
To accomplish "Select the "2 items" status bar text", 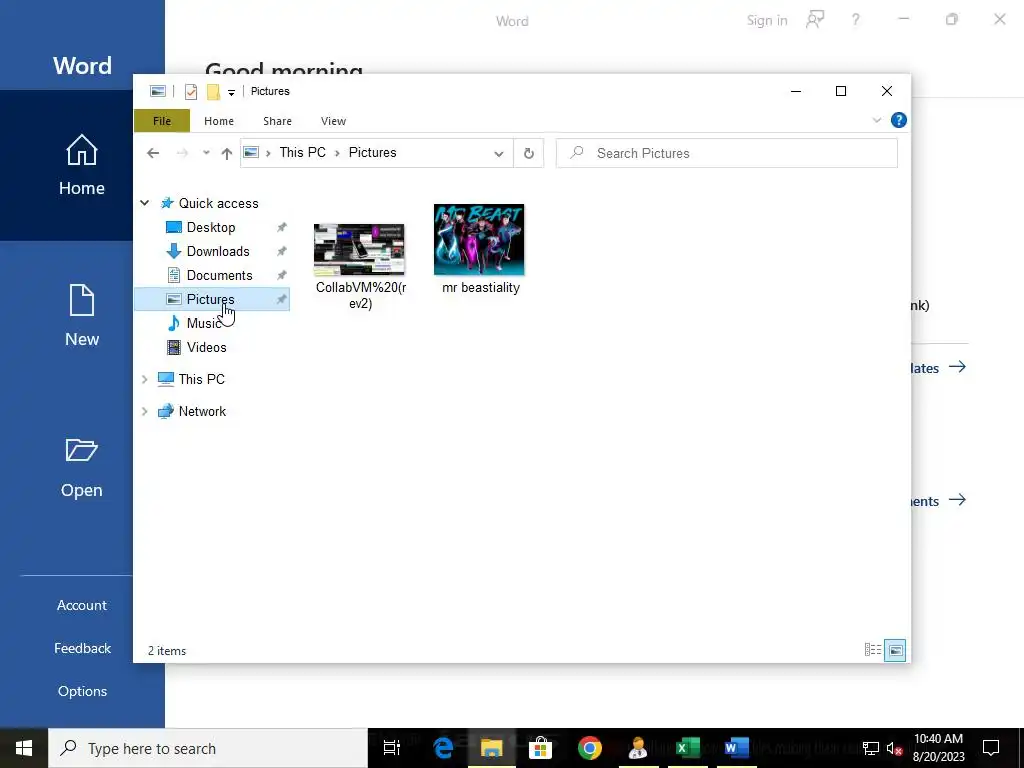I will pyautogui.click(x=167, y=651).
